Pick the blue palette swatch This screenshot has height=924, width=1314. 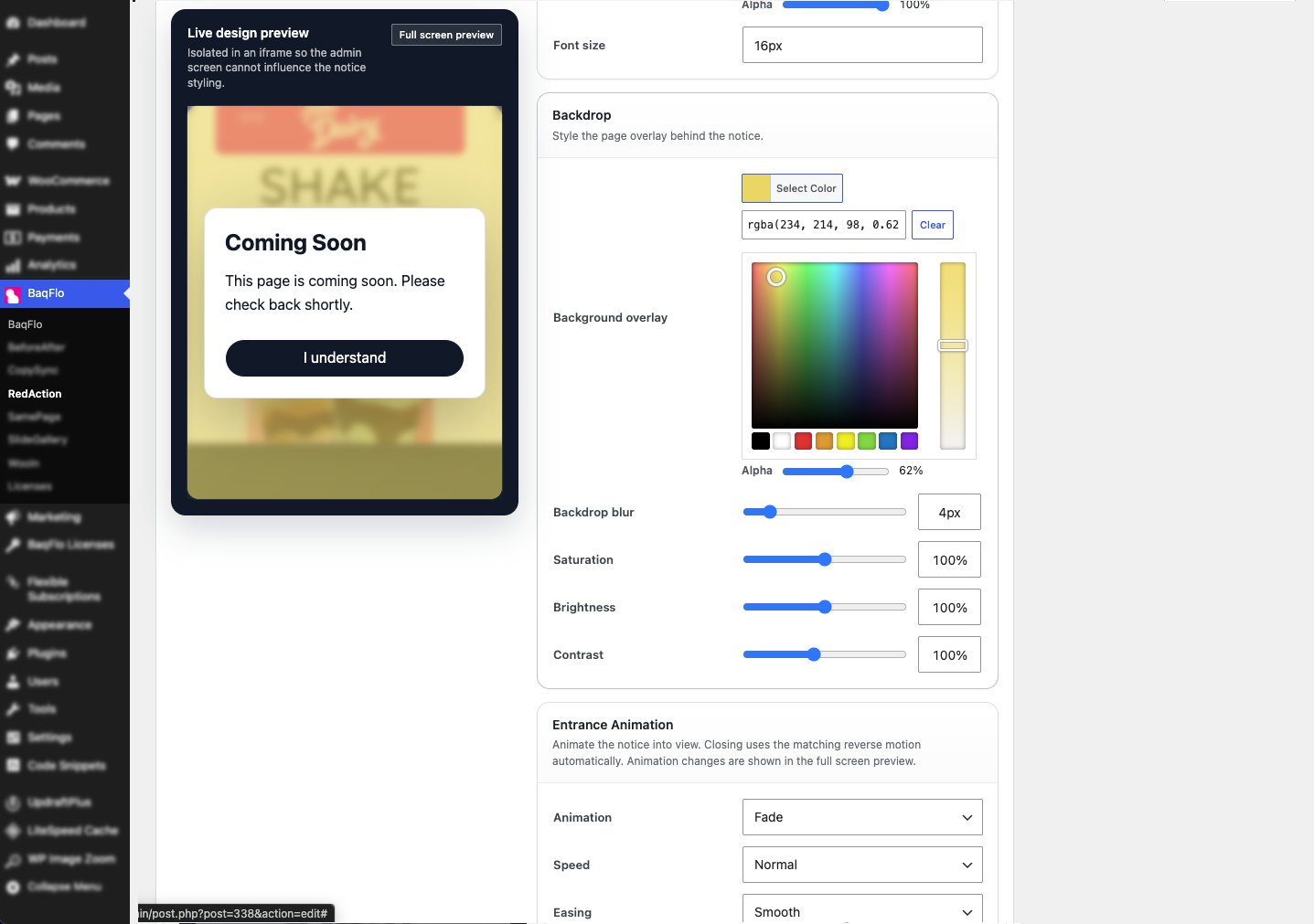coord(888,441)
